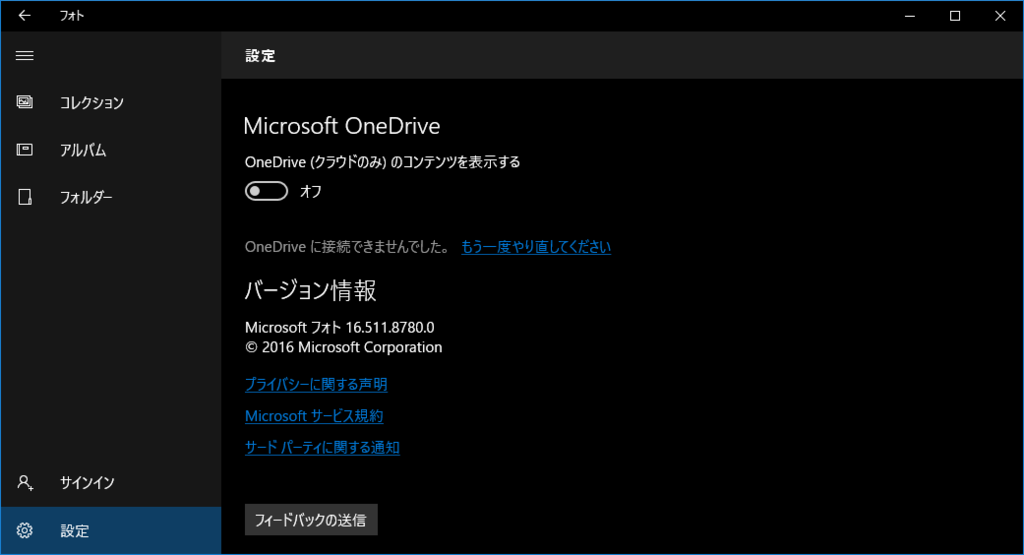The height and width of the screenshot is (555, 1024).
Task: Click the アルバム album icon
Action: (x=25, y=150)
